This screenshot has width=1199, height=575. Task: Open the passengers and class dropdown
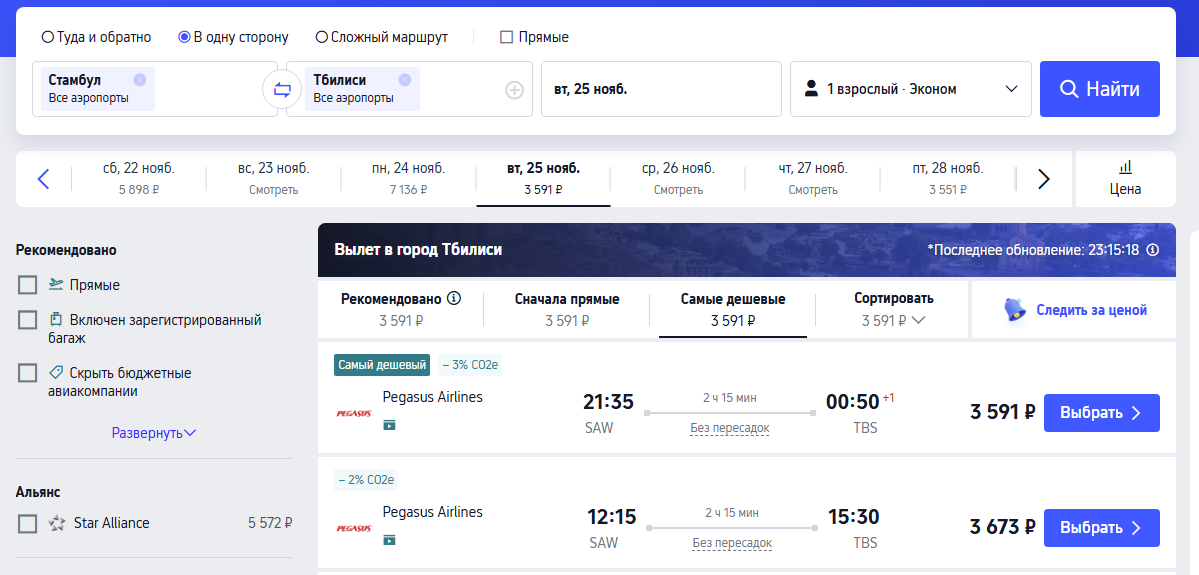pyautogui.click(x=910, y=89)
